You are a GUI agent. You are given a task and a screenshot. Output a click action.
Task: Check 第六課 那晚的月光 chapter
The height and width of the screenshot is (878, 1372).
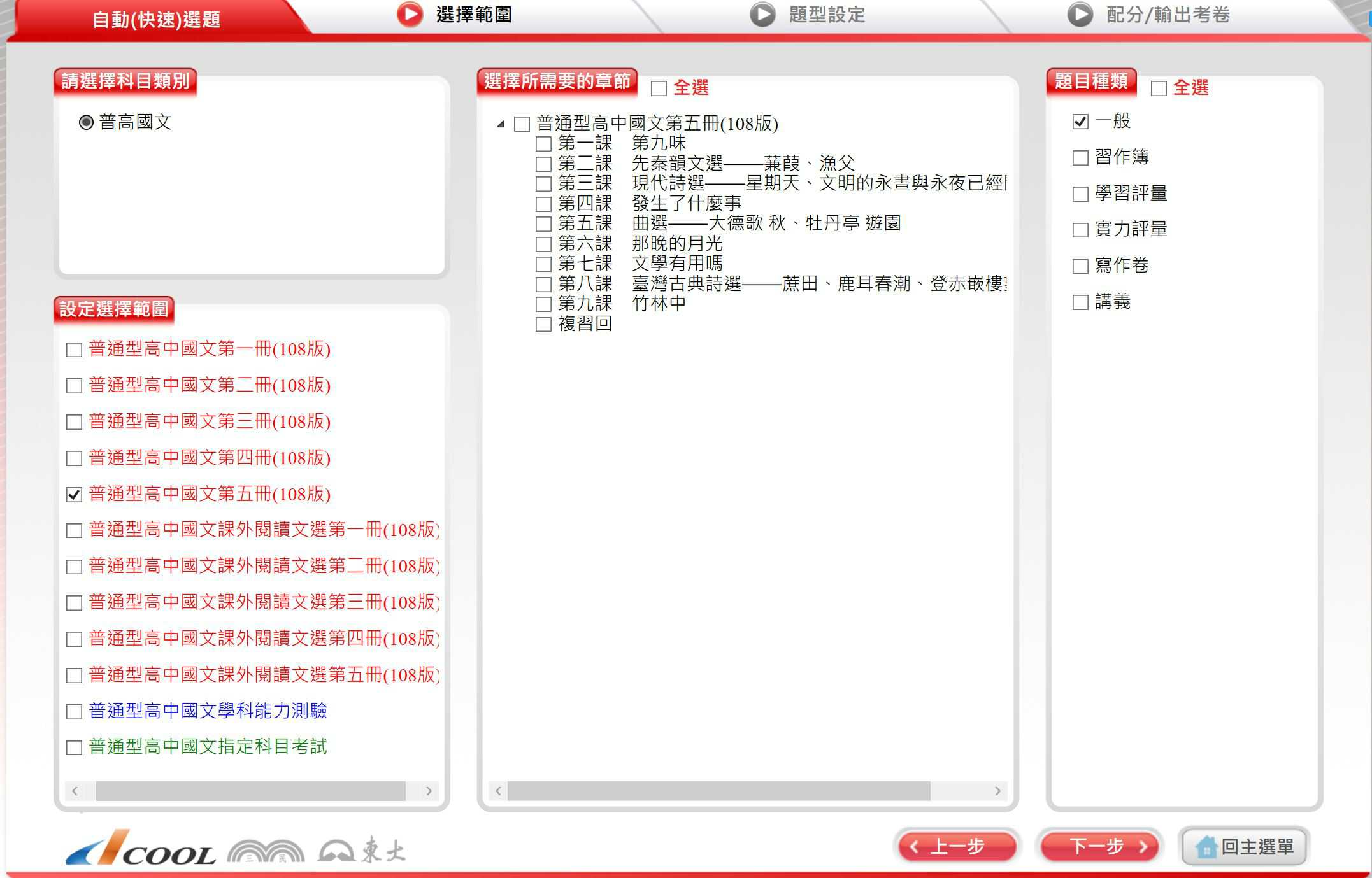[x=543, y=244]
